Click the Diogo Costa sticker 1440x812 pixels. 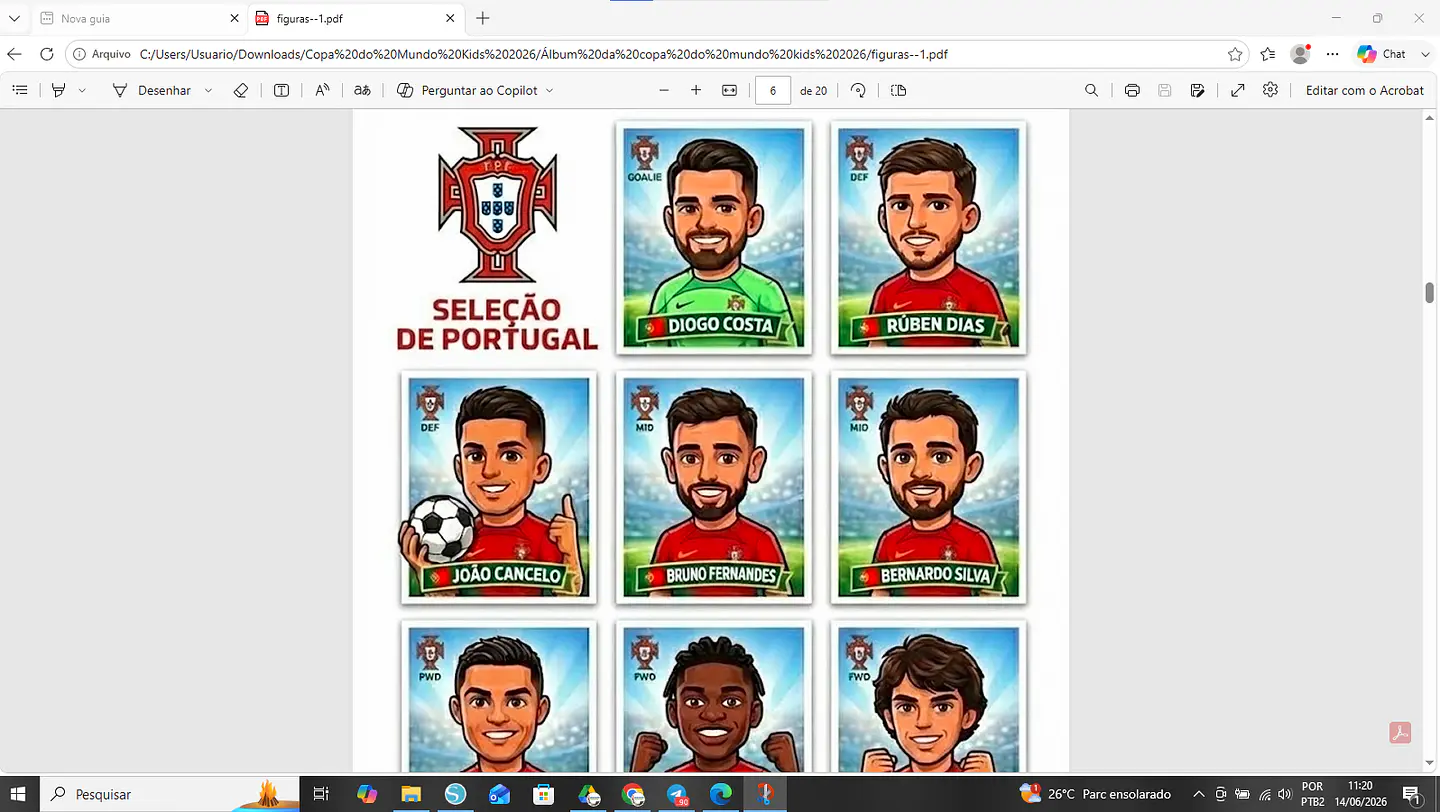[x=714, y=238]
